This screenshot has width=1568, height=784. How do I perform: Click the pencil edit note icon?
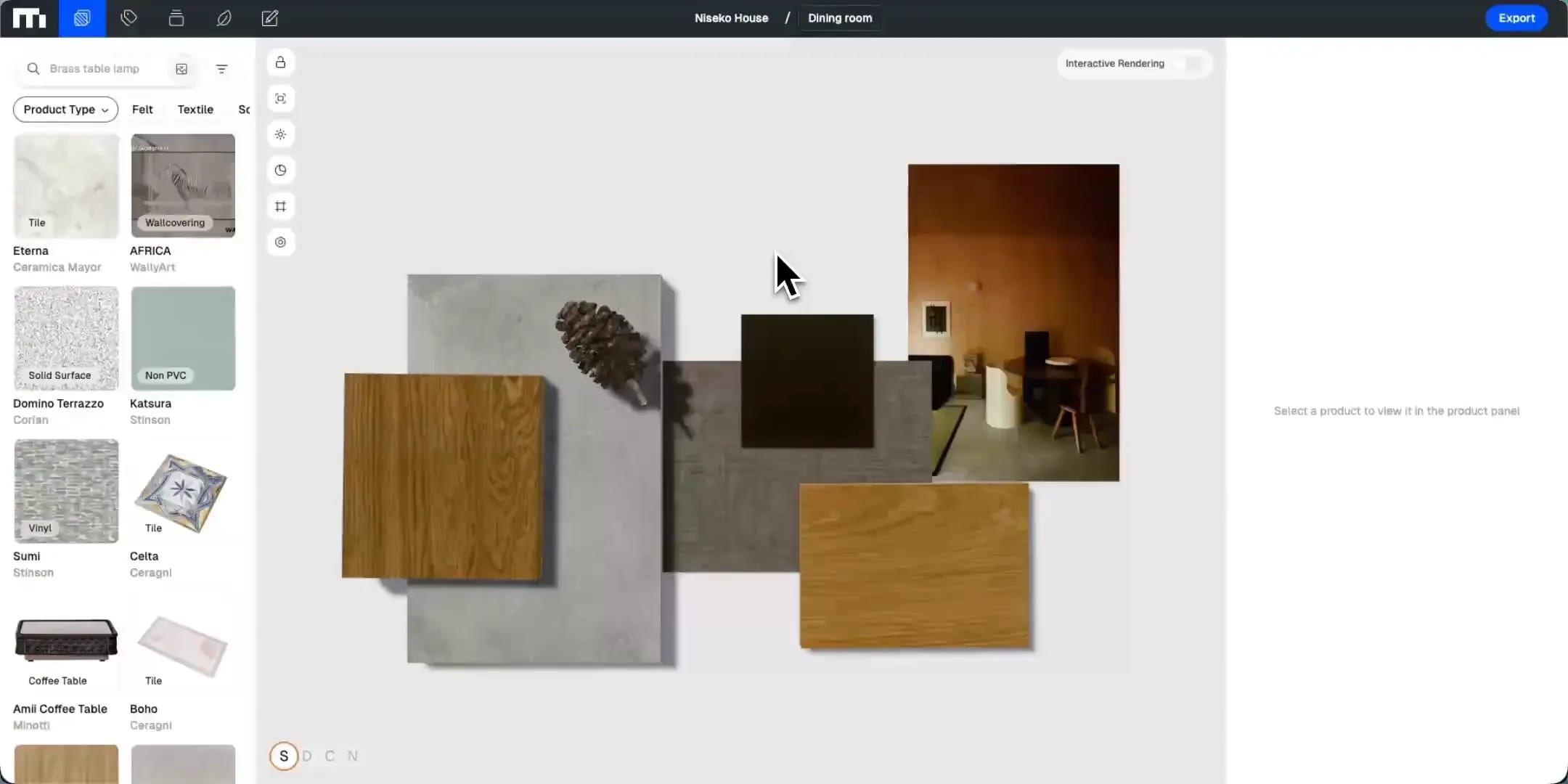(x=270, y=18)
